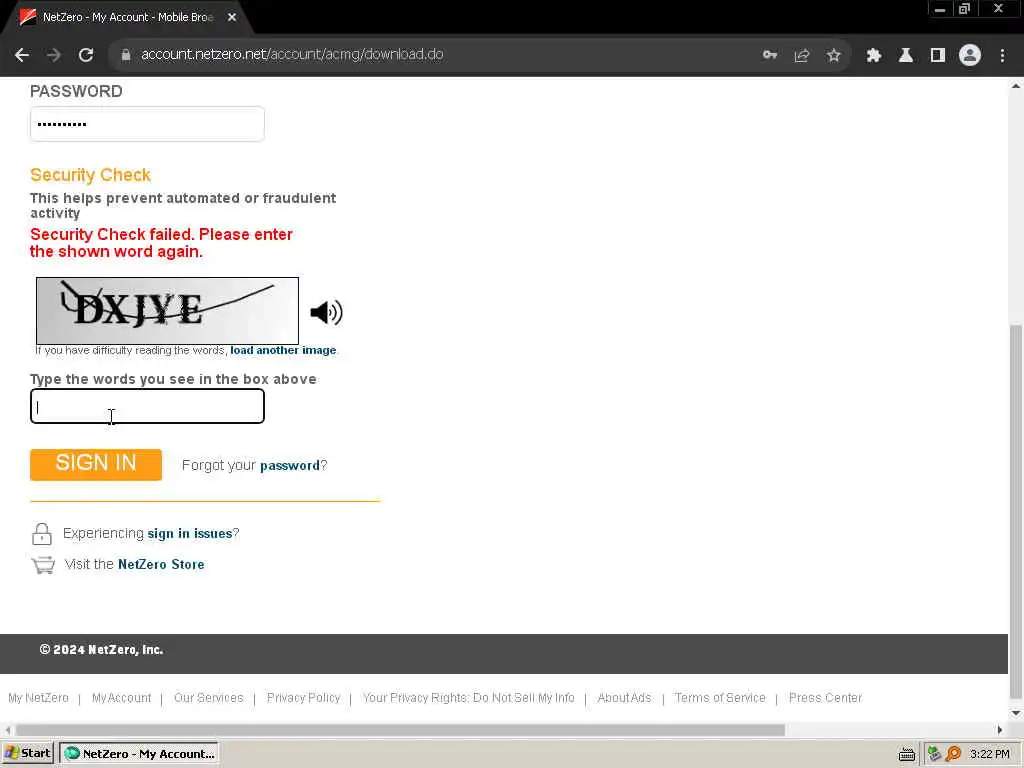Open the saved passwords key icon
This screenshot has width=1024, height=768.
pyautogui.click(x=770, y=55)
